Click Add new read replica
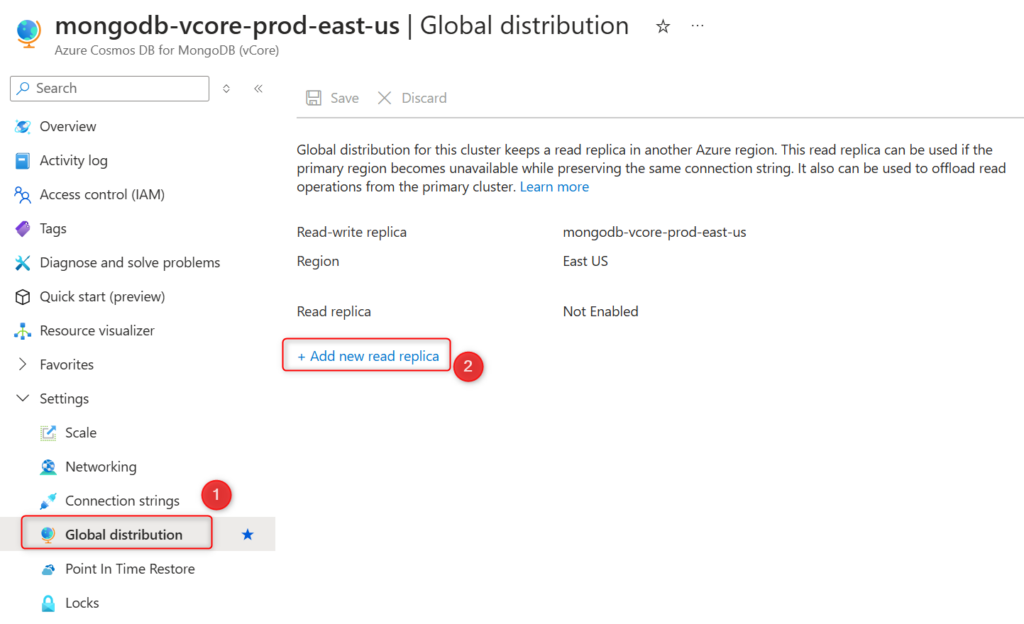Viewport: 1024px width, 624px height. point(366,355)
